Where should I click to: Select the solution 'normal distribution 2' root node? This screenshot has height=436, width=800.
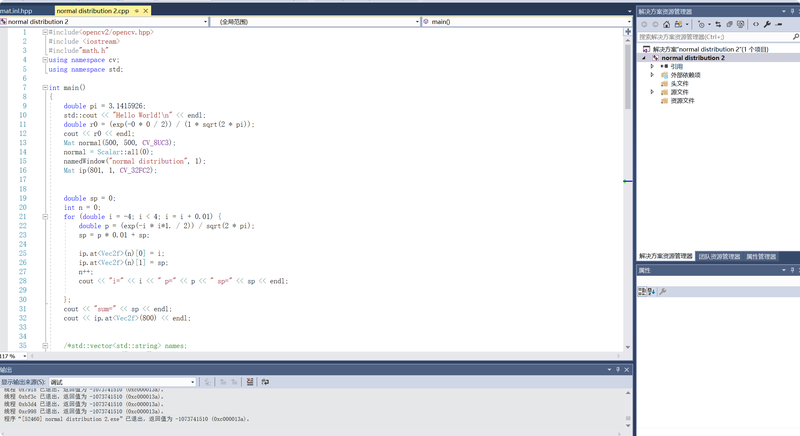[710, 49]
